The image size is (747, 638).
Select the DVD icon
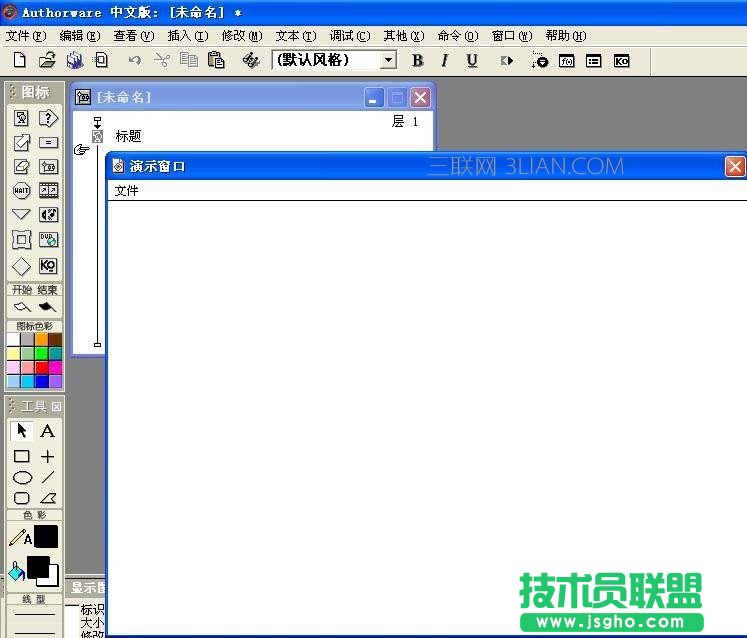48,240
